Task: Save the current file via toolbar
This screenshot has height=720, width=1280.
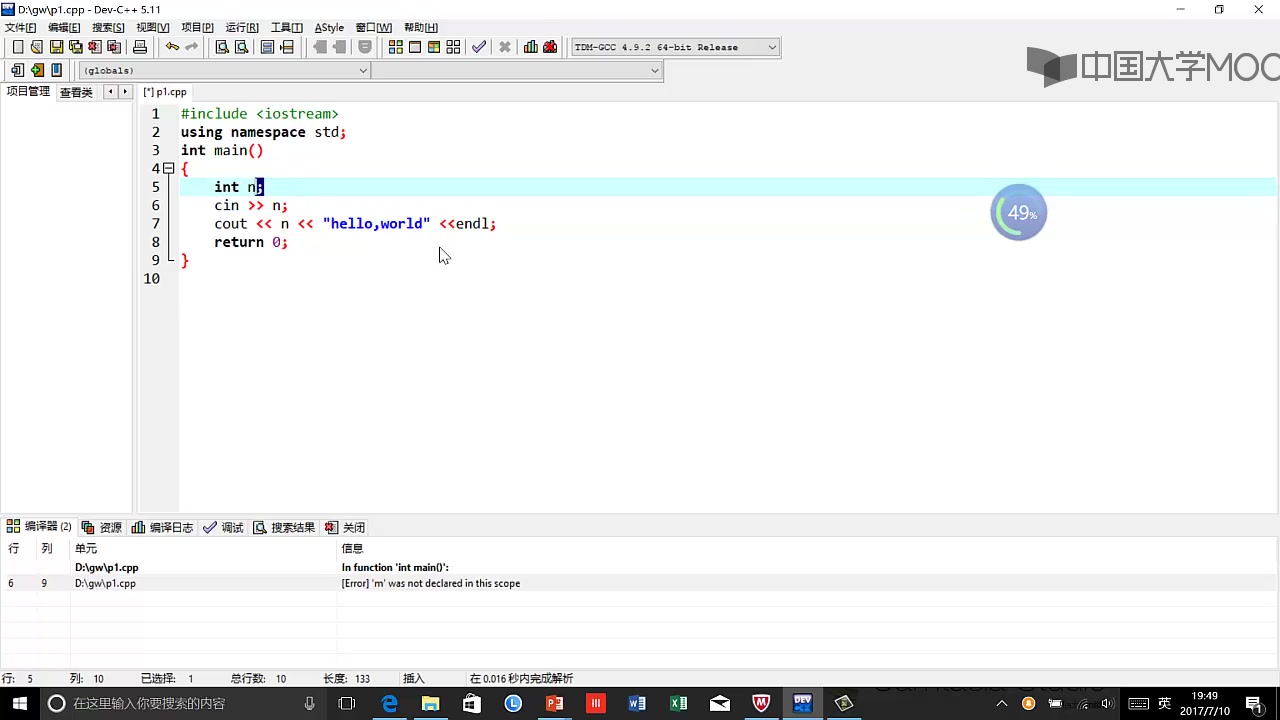Action: (x=56, y=47)
